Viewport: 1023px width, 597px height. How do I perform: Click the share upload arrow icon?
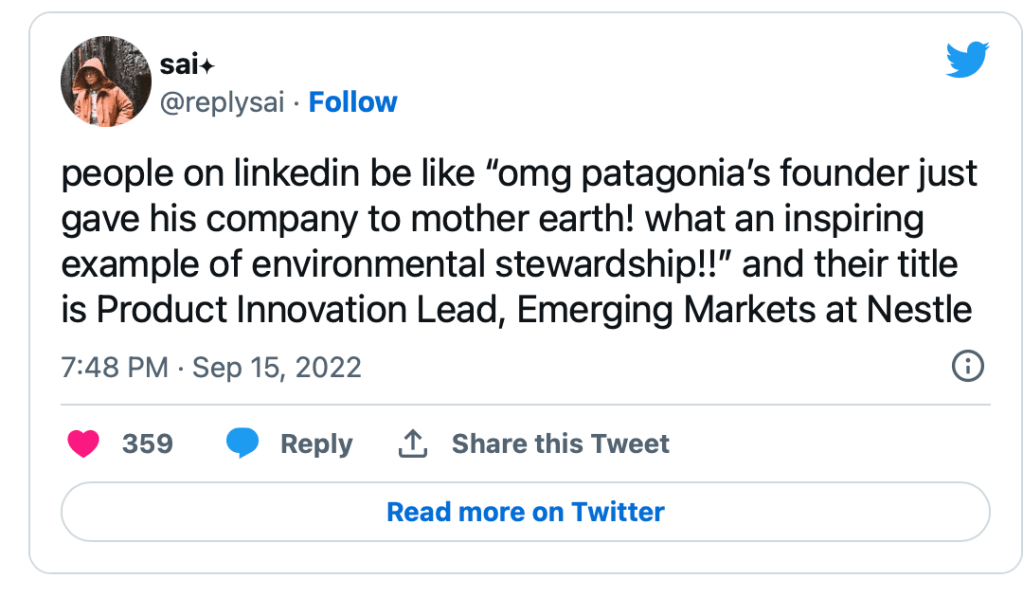click(412, 443)
